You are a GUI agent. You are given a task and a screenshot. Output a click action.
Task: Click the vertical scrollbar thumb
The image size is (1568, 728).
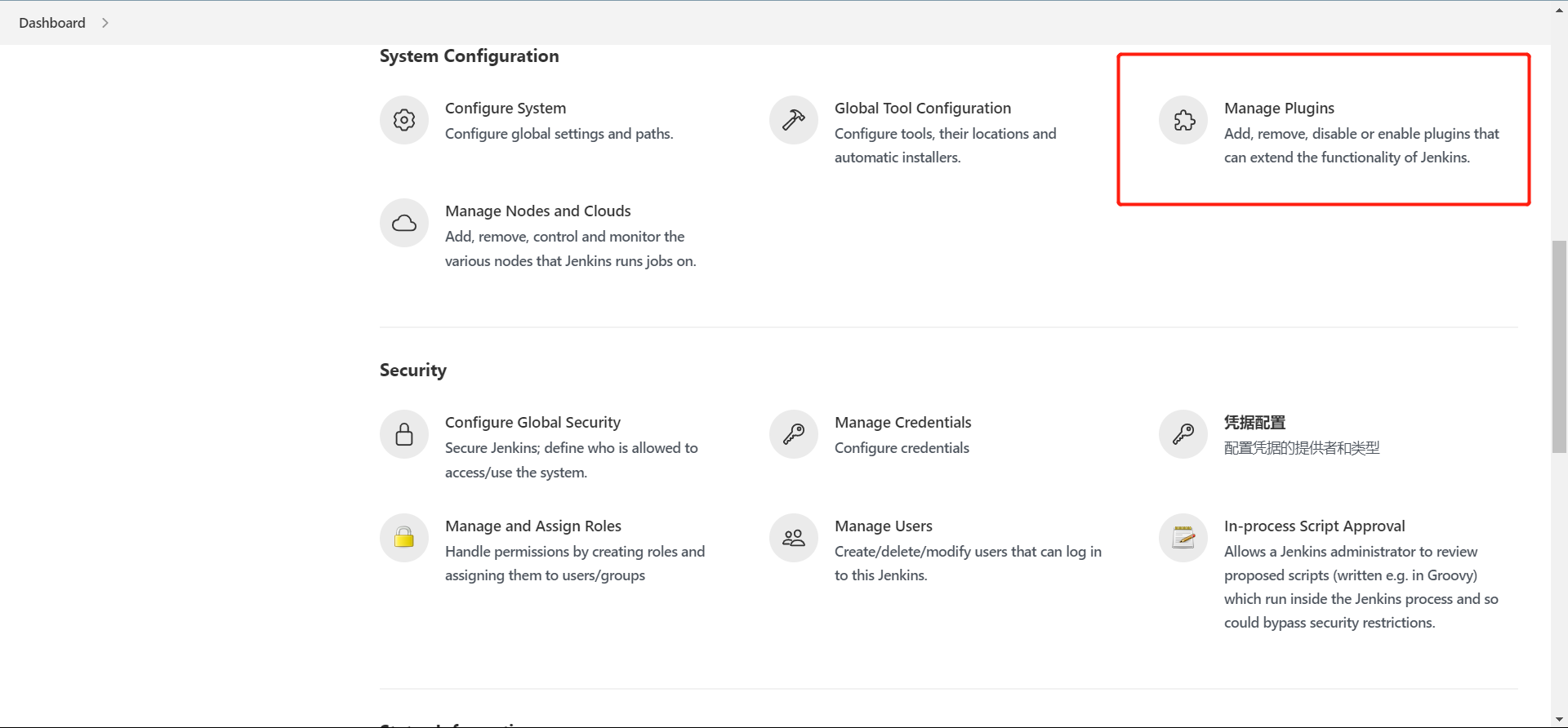pyautogui.click(x=1560, y=346)
